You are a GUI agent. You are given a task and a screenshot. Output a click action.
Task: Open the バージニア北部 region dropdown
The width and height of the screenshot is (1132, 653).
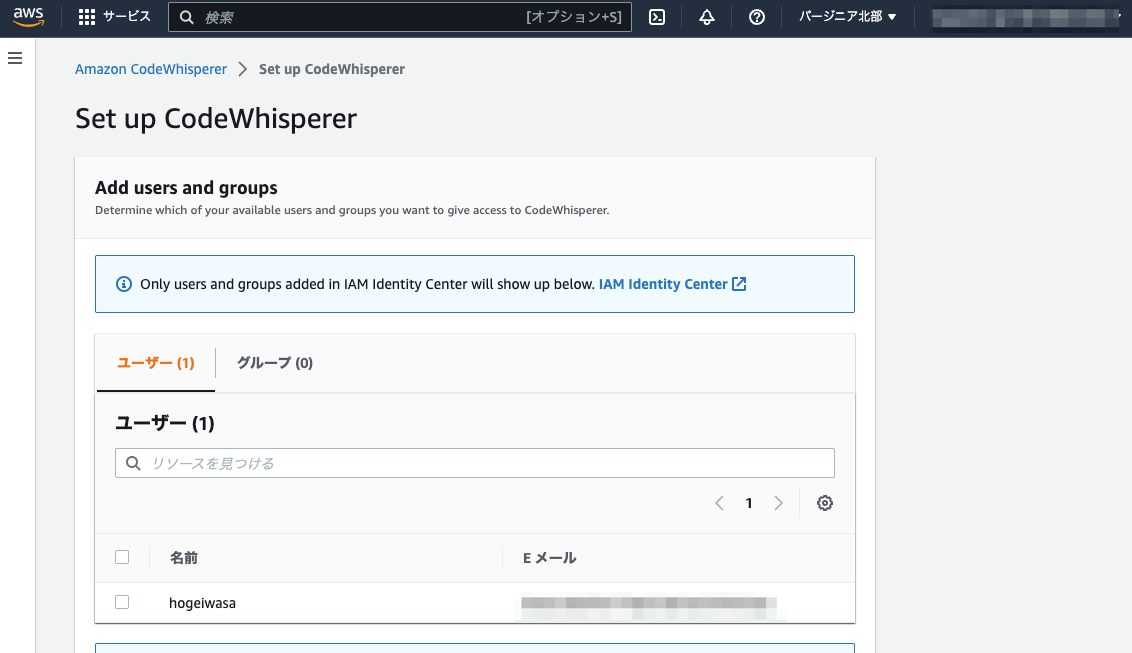point(846,16)
